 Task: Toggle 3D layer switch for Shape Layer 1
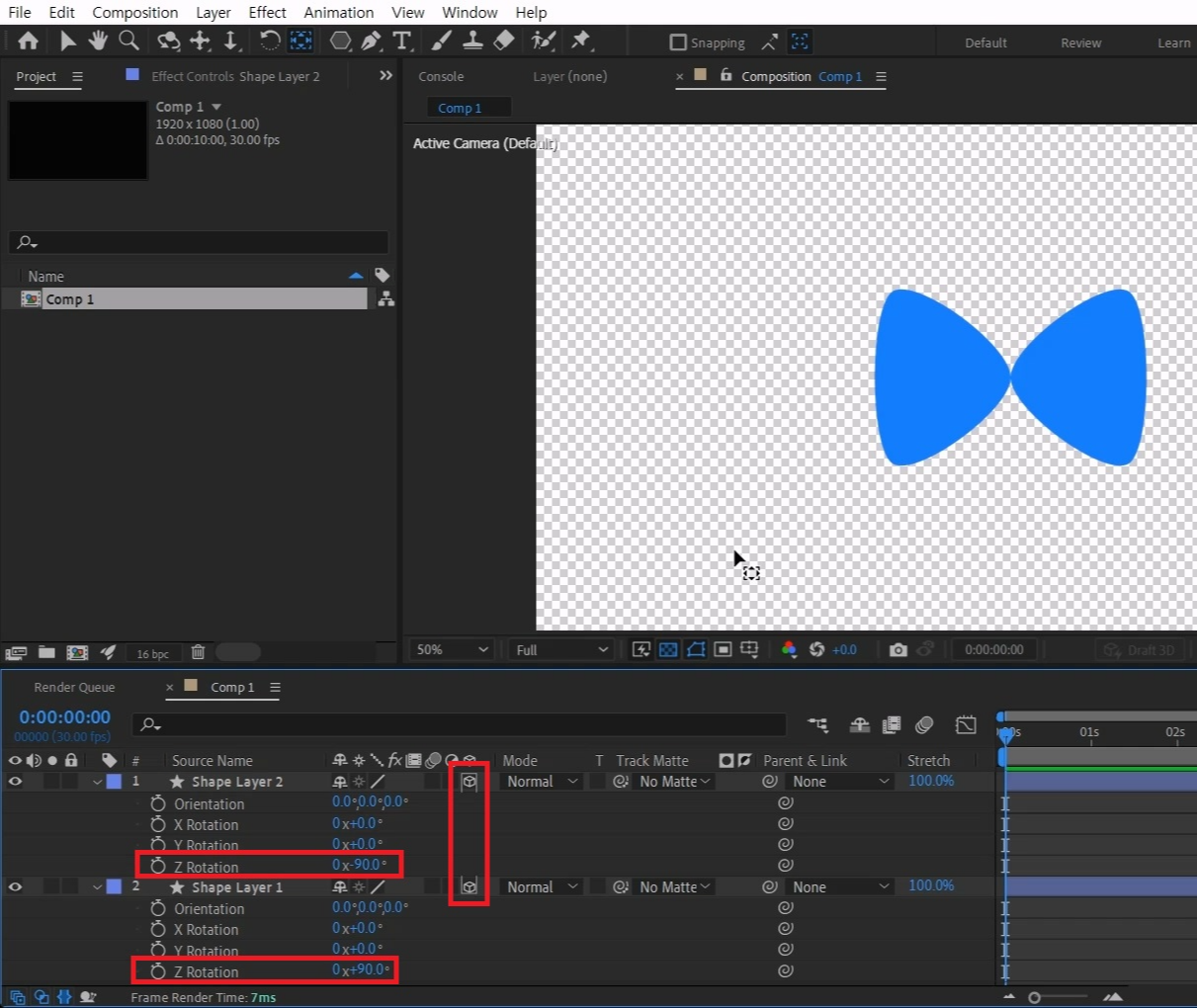pyautogui.click(x=470, y=886)
